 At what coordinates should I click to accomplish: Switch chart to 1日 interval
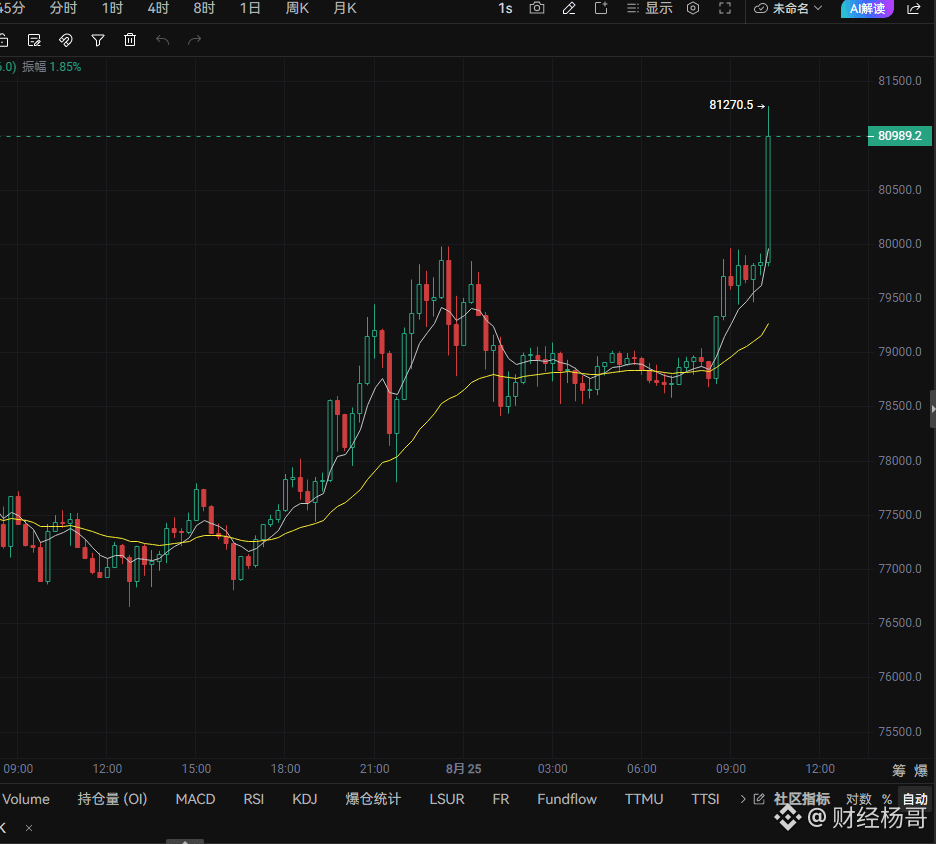(x=250, y=8)
